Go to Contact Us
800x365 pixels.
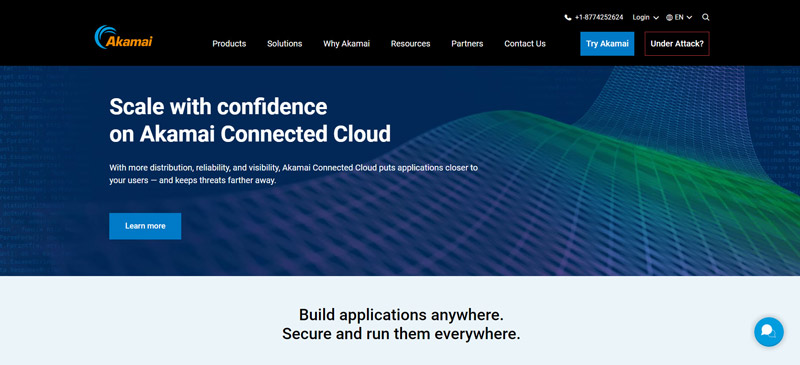click(x=525, y=44)
